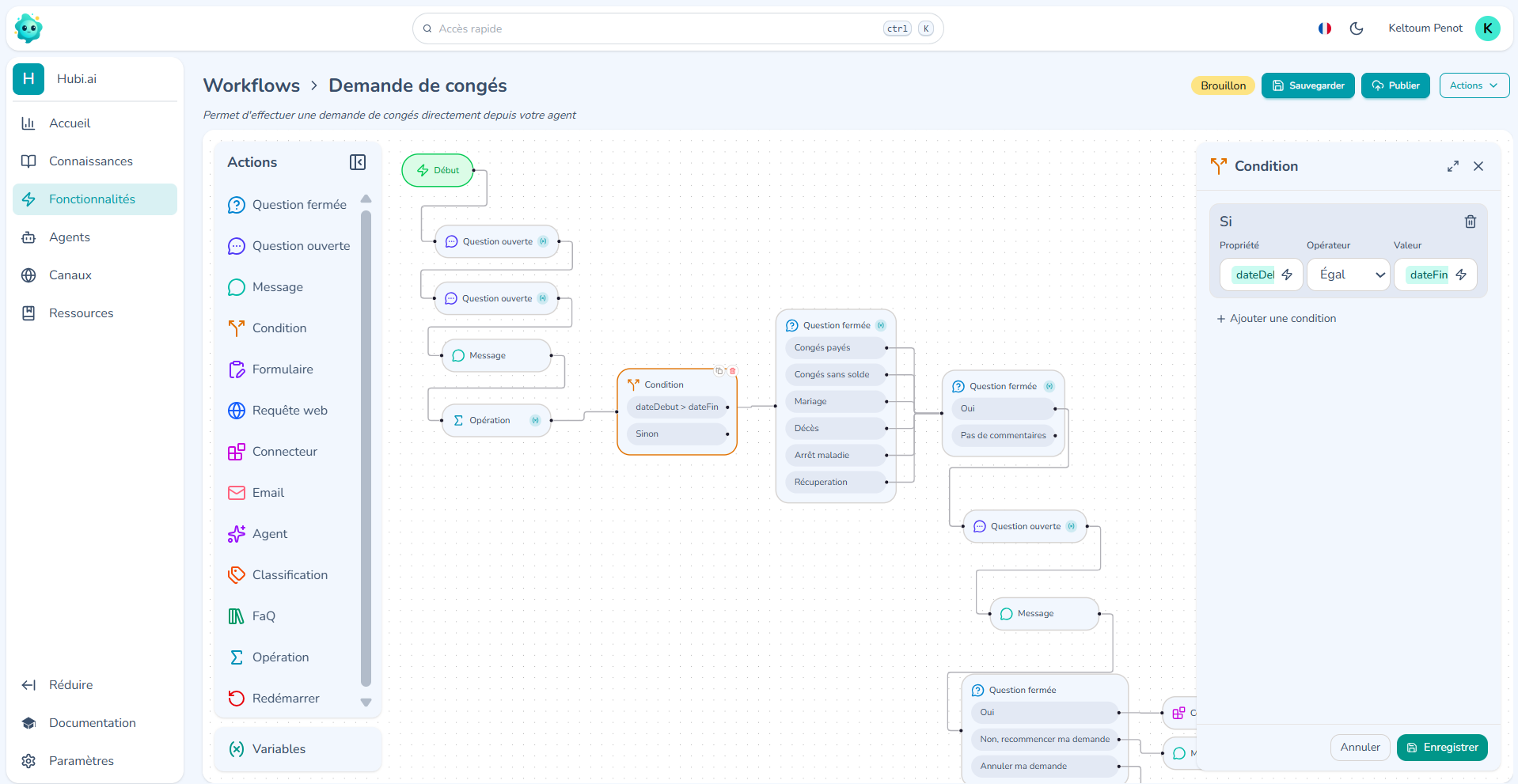The image size is (1518, 784).
Task: Navigate to Canaux
Action: pyautogui.click(x=95, y=275)
